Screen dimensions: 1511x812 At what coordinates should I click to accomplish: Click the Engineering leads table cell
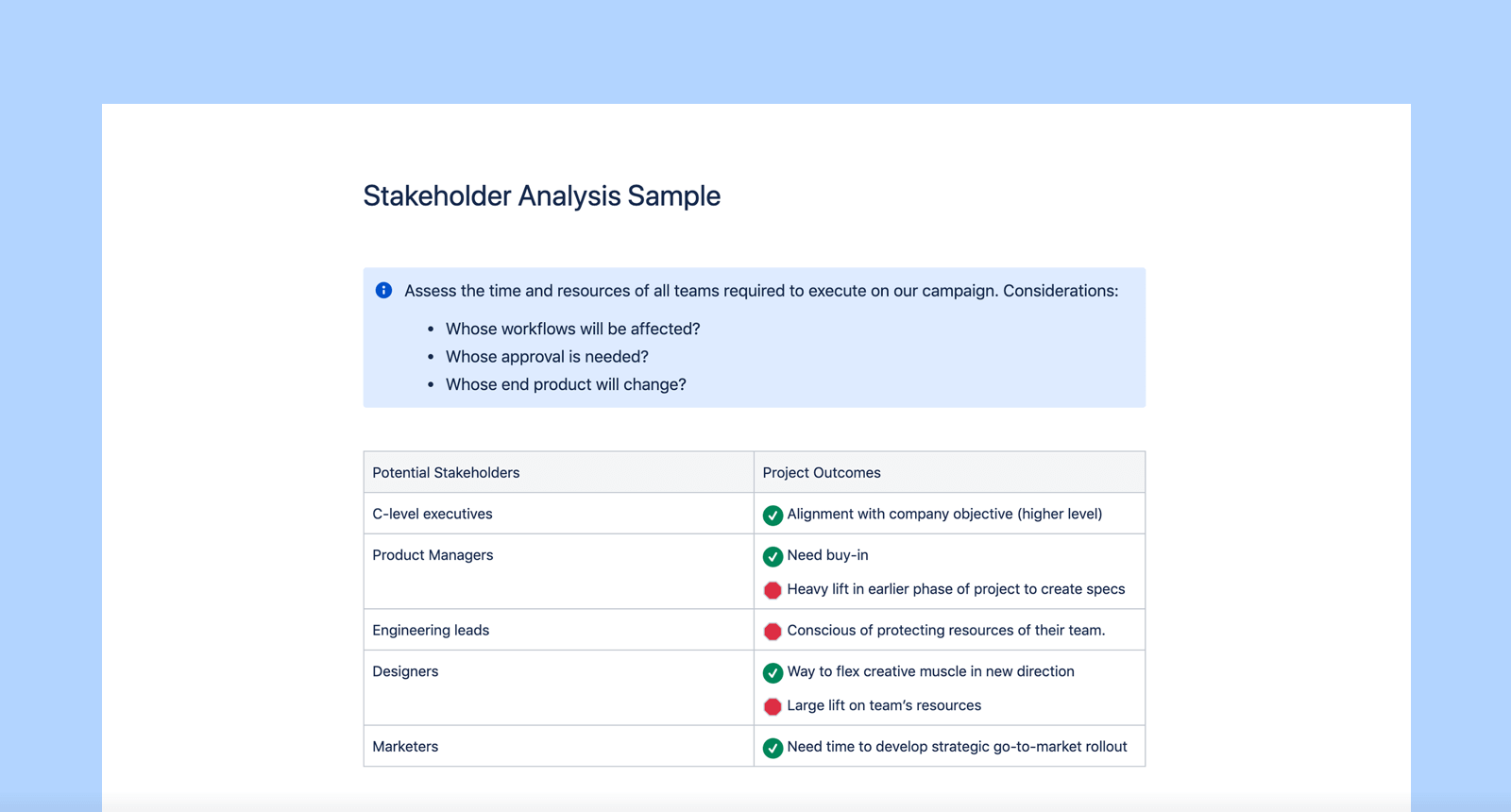[x=431, y=630]
